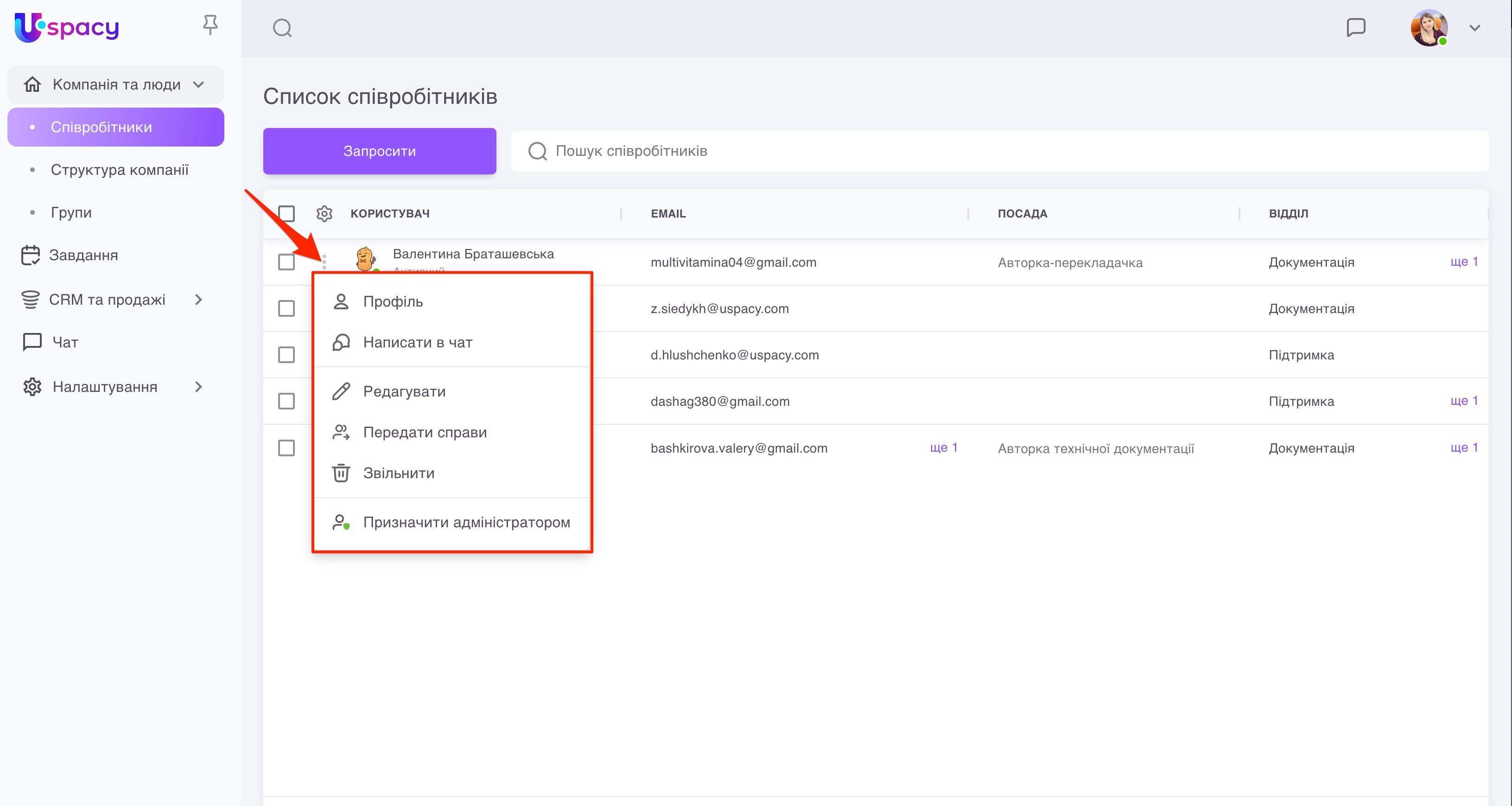The image size is (1512, 806).
Task: Open profile dropdown arrow next to avatar
Action: pos(1474,28)
